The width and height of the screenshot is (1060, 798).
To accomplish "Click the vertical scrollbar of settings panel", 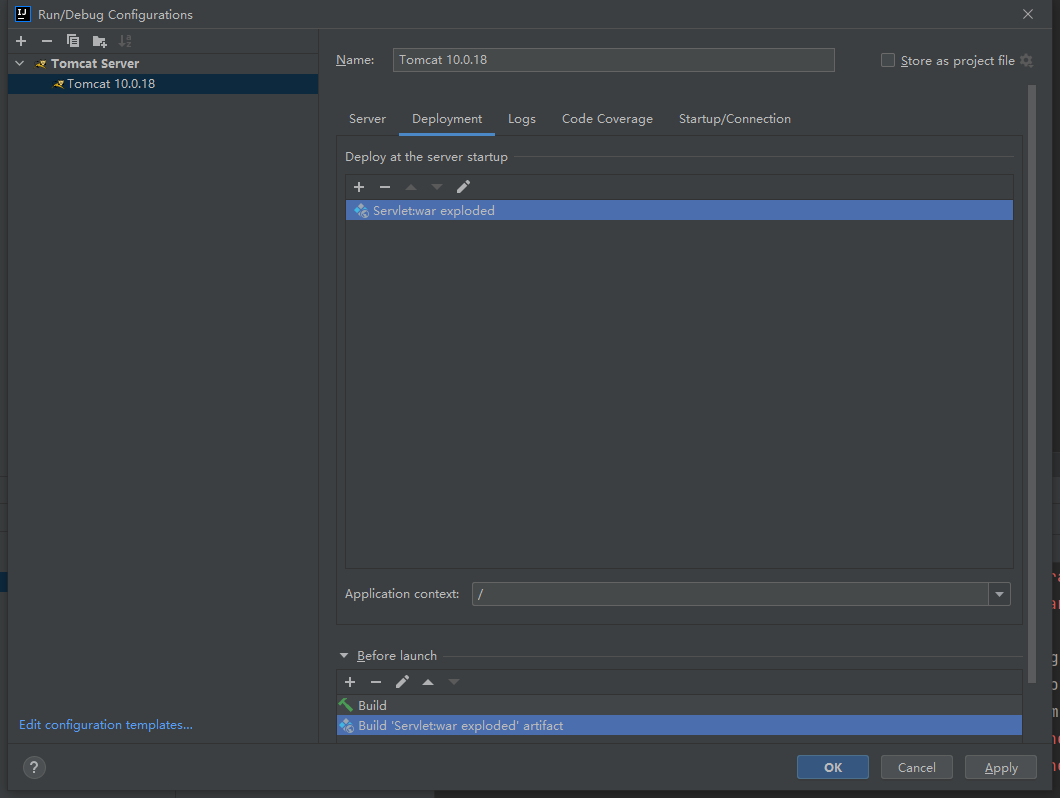I will (1032, 383).
